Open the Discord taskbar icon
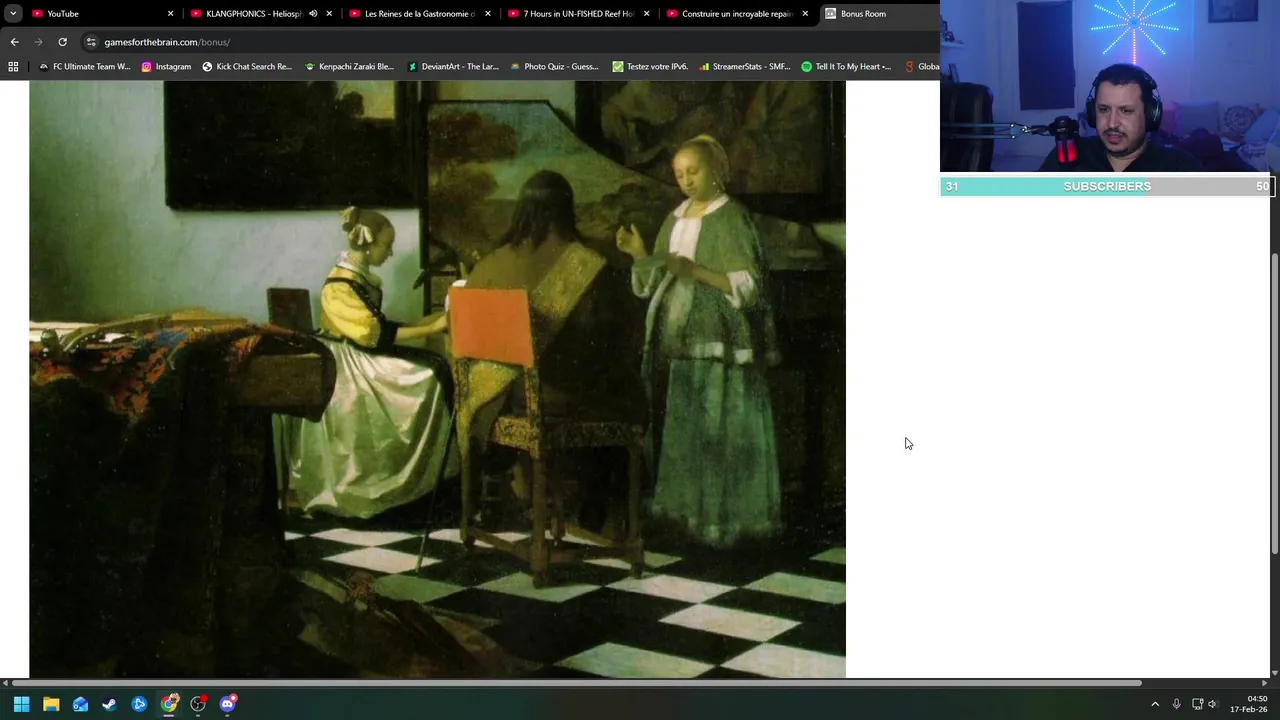The height and width of the screenshot is (720, 1280). pyautogui.click(x=228, y=704)
